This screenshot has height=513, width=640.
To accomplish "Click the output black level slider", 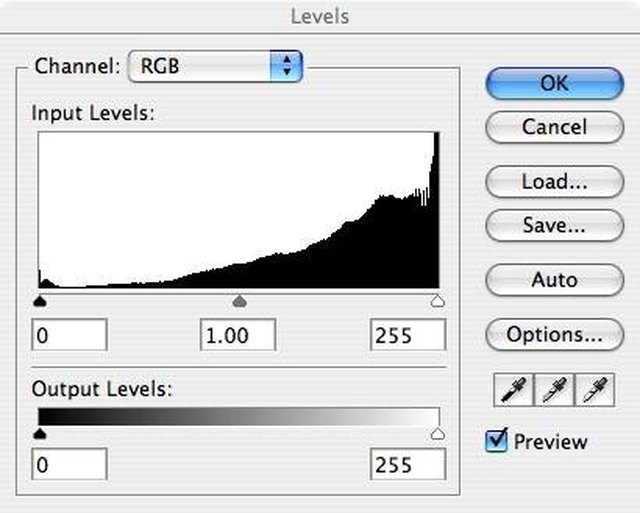I will tap(40, 433).
